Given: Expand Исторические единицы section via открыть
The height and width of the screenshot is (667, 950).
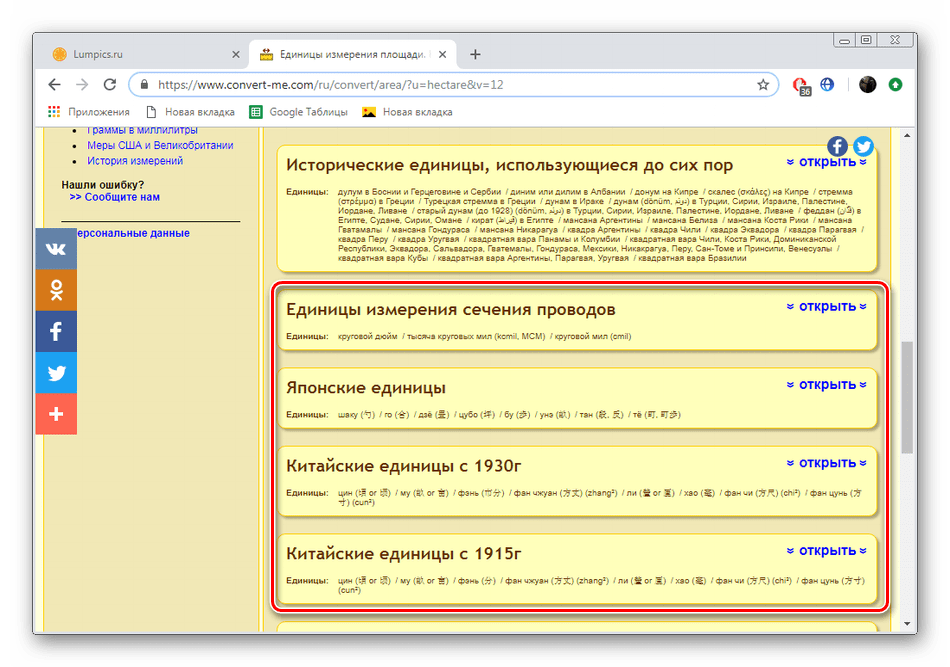Looking at the screenshot, I should (826, 162).
